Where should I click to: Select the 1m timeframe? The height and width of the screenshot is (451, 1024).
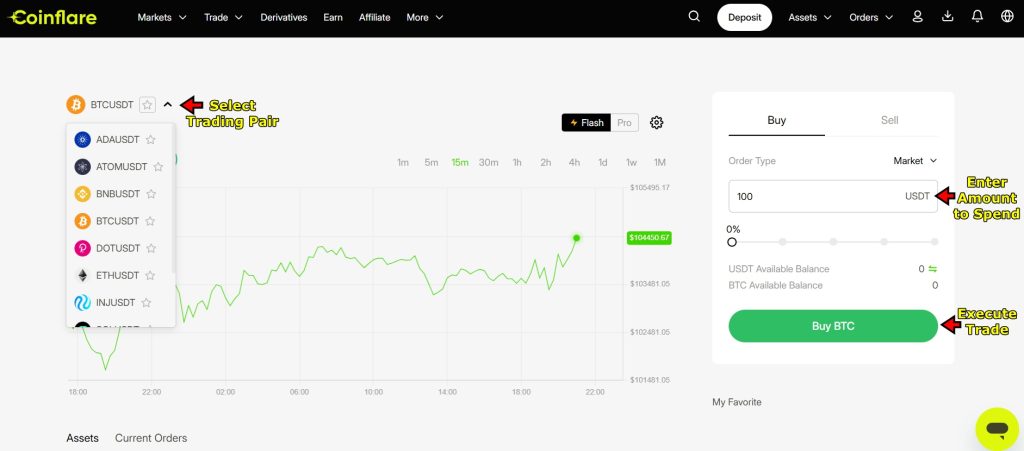pos(403,163)
